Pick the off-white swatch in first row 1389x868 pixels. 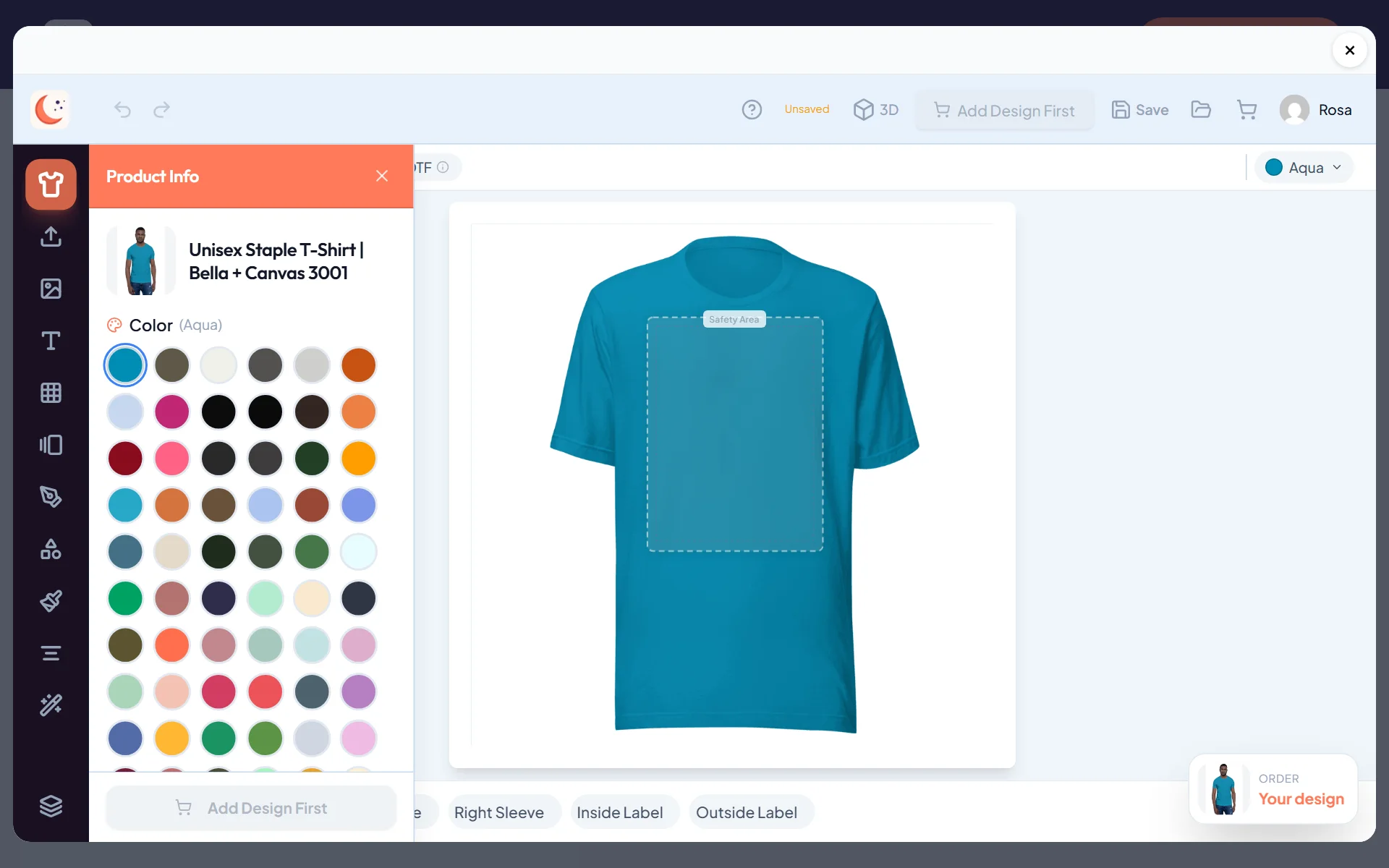218,365
